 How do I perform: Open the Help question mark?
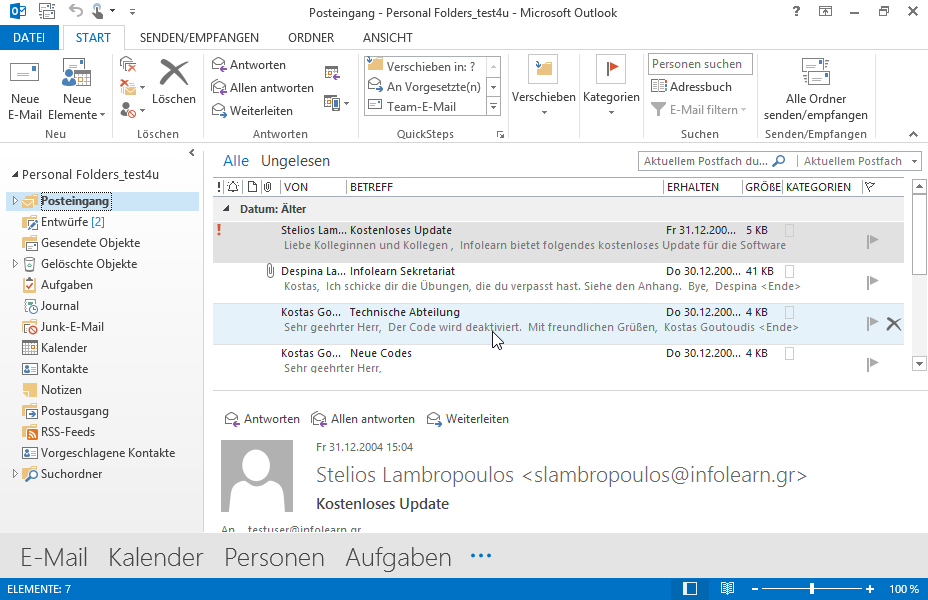coord(796,11)
